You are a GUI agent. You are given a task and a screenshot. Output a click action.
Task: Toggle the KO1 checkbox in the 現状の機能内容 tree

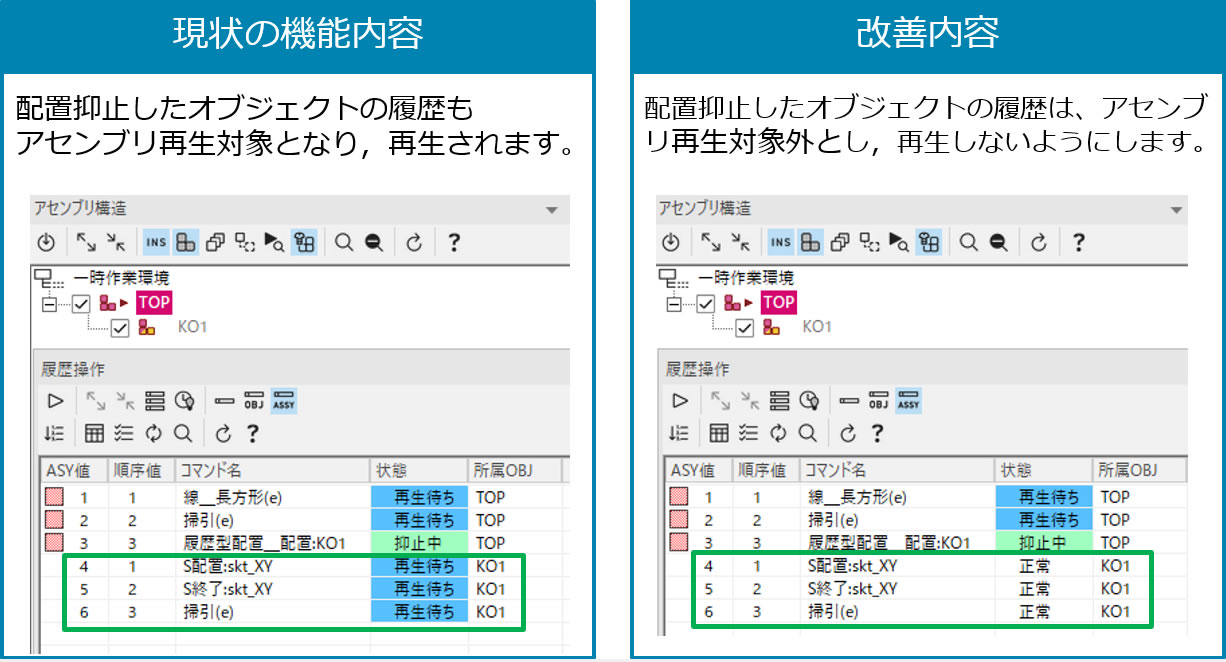[120, 327]
